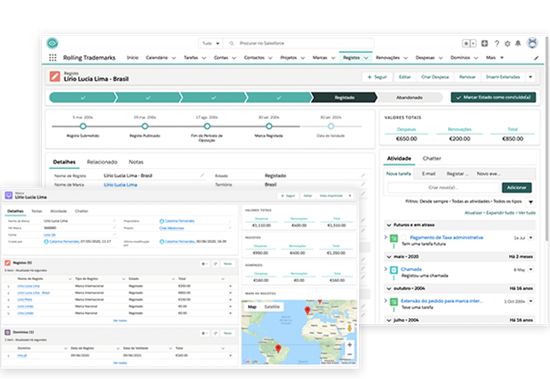Viewport: 550px width, 379px height.
Task: Click the Rolling Trademarks eye logo
Action: [x=53, y=43]
